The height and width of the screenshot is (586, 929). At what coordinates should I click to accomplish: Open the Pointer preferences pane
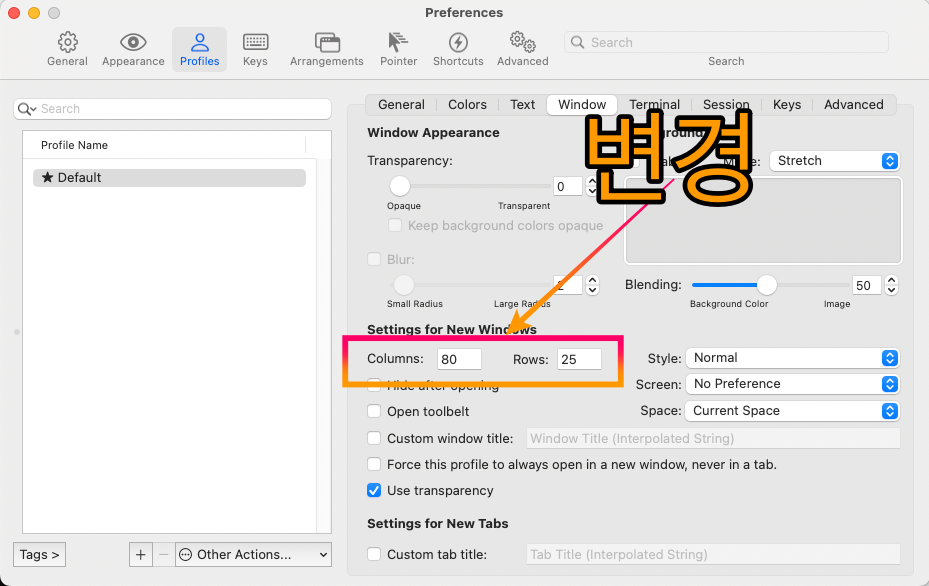pos(399,49)
